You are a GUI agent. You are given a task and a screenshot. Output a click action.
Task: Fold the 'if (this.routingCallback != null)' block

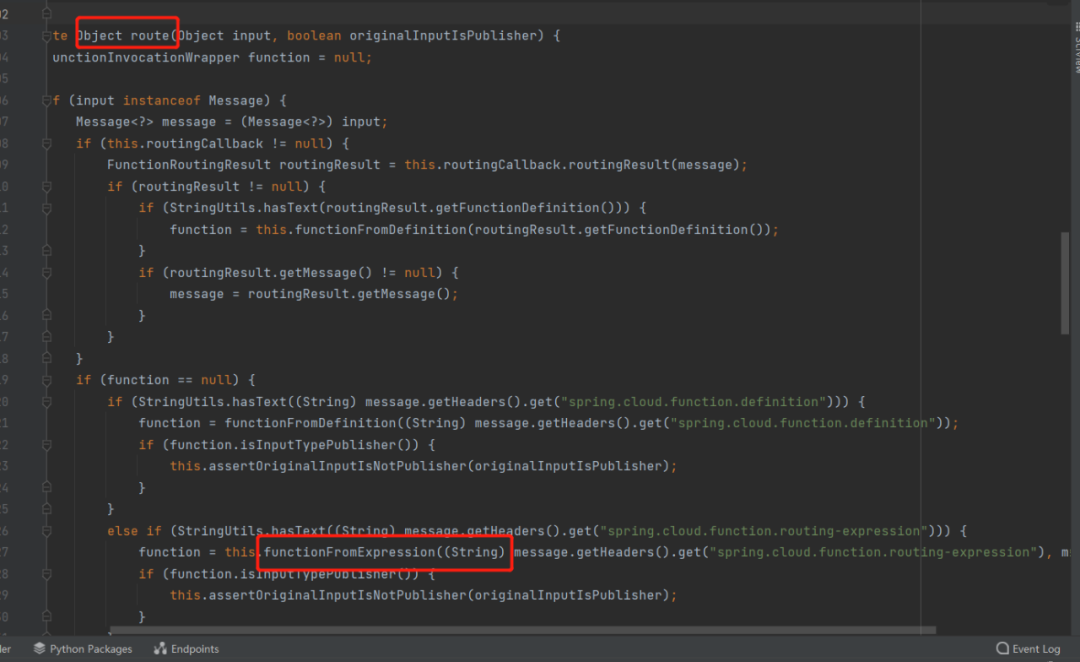(47, 144)
